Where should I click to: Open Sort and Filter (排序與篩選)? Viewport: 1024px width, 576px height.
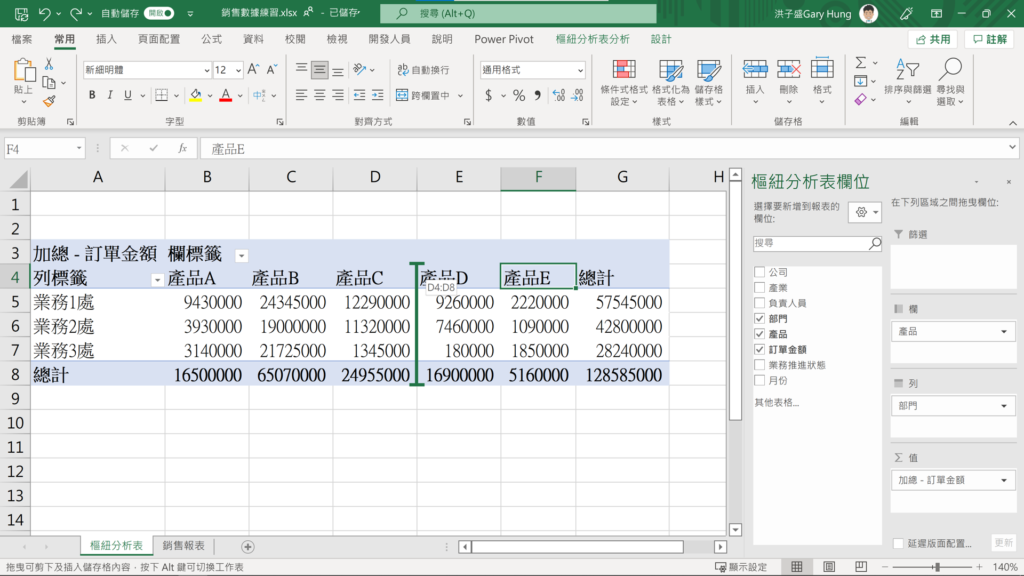(908, 83)
